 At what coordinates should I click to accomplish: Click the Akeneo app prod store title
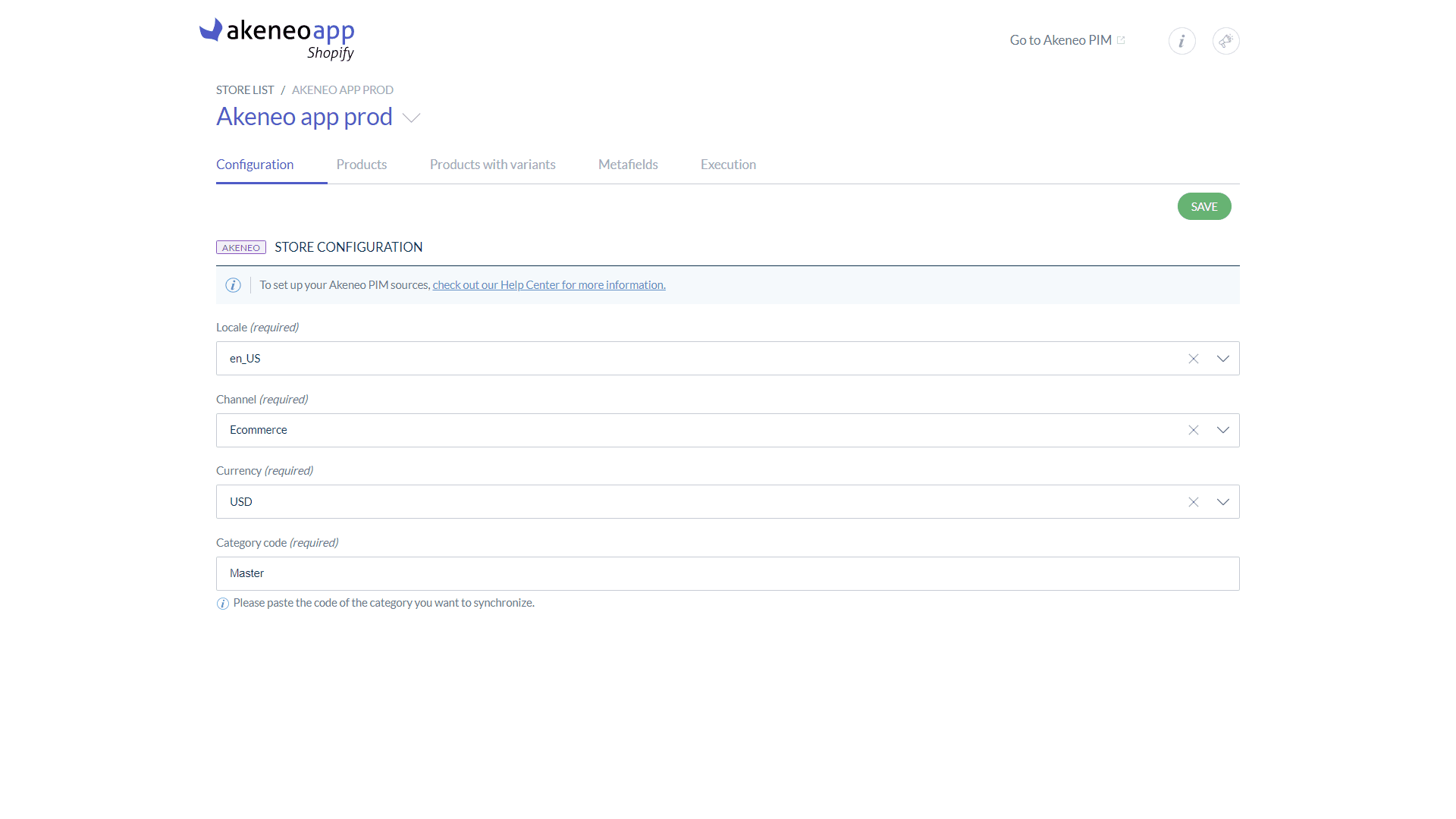coord(304,117)
